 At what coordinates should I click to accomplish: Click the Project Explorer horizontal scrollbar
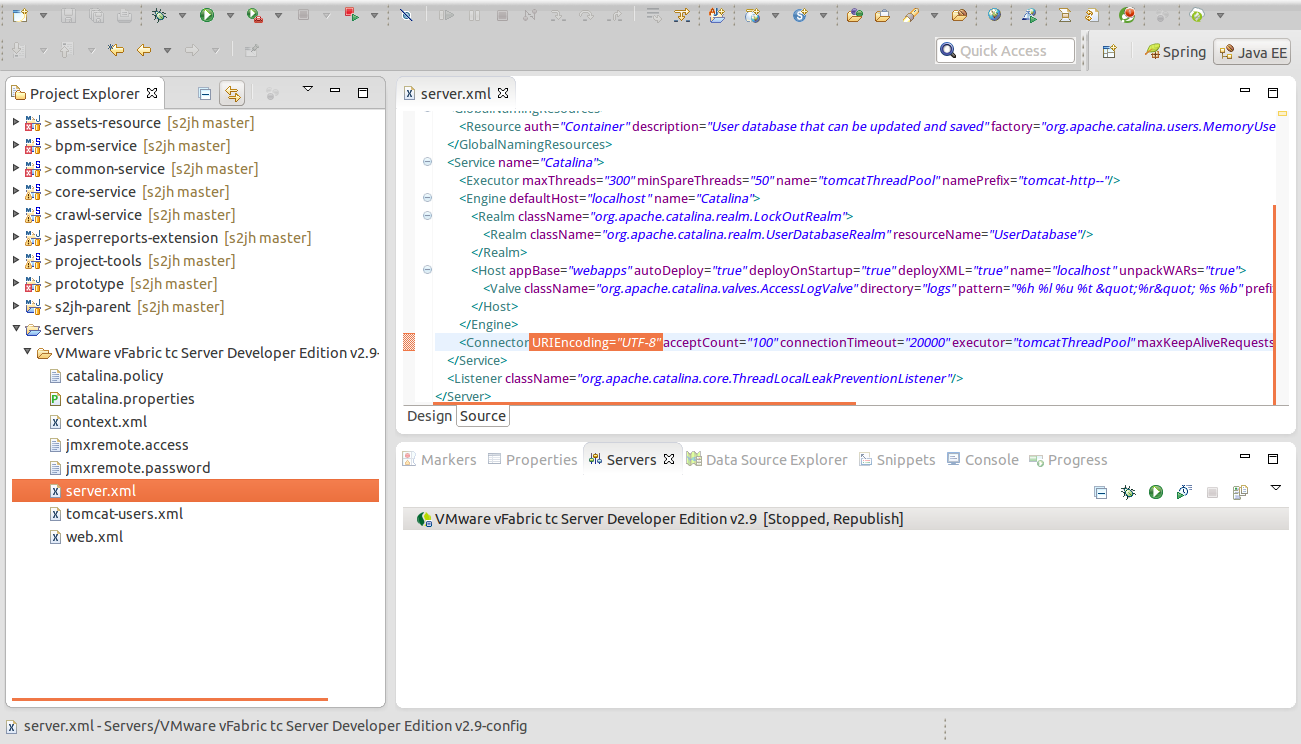pos(170,699)
